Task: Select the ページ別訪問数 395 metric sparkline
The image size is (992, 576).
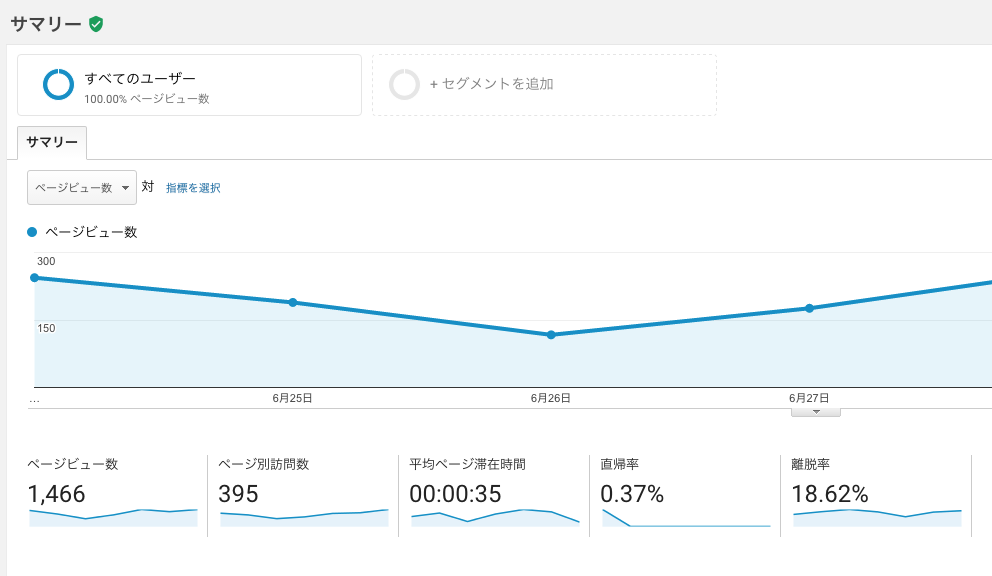Action: click(304, 517)
